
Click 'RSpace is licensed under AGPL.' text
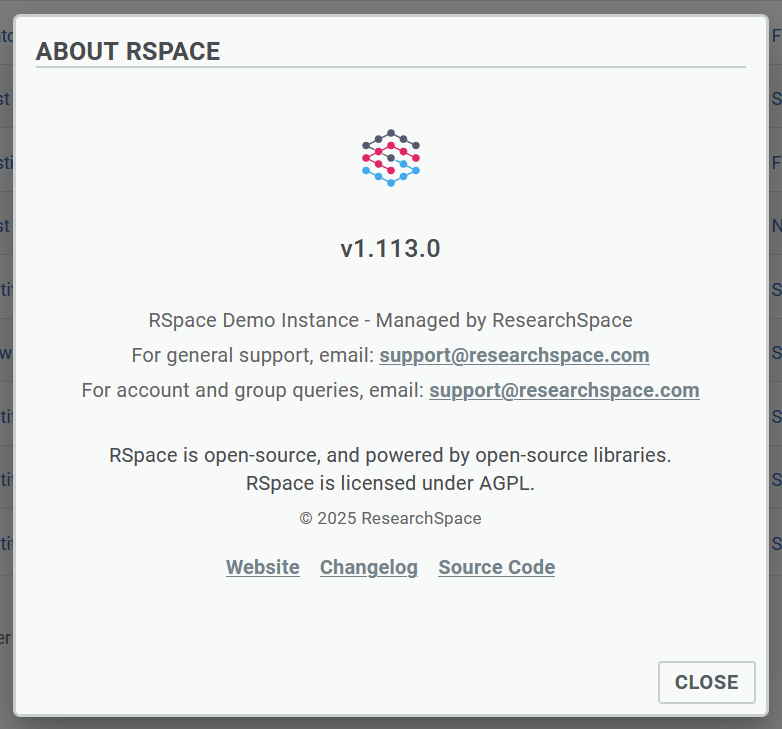pyautogui.click(x=391, y=483)
